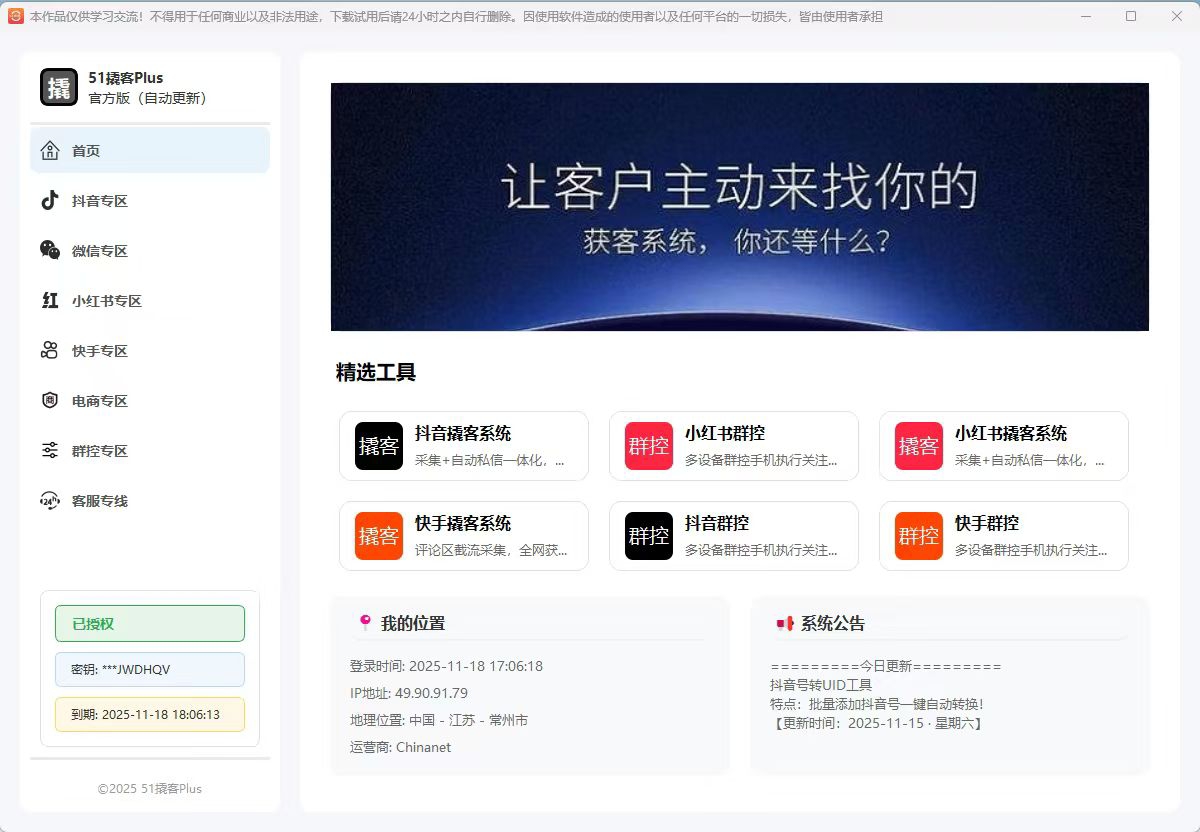Click the 撬 app logo in sidebar
Screen dimensions: 1200x832
[x=58, y=86]
